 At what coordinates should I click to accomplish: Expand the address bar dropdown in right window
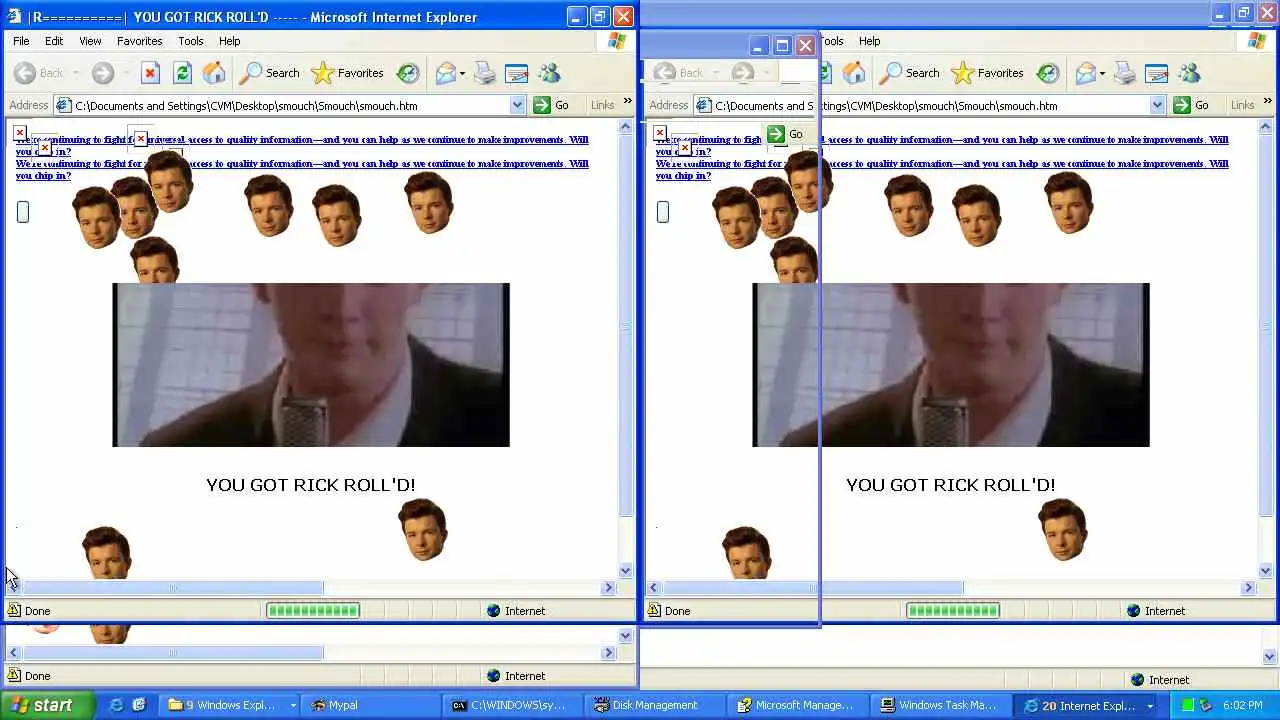pos(1157,105)
